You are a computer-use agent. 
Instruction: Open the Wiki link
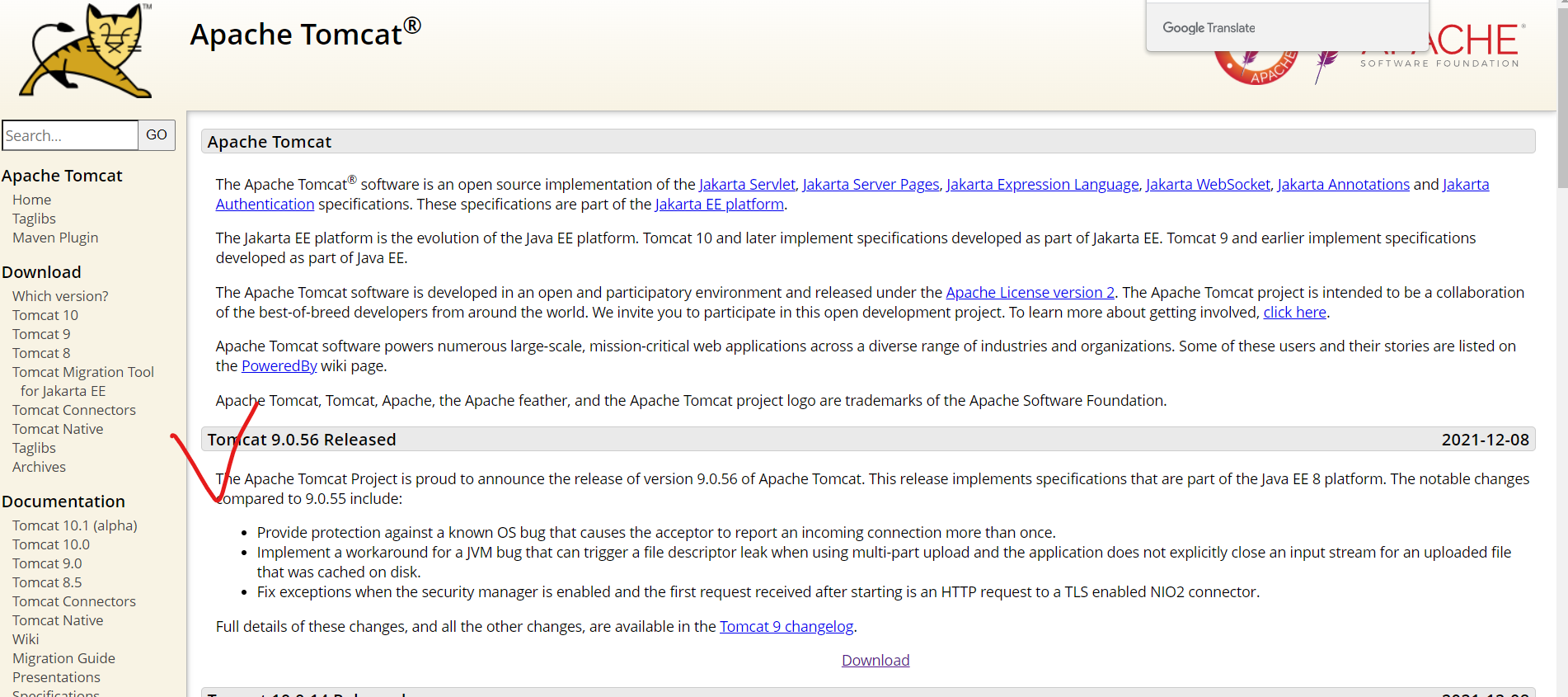point(26,639)
